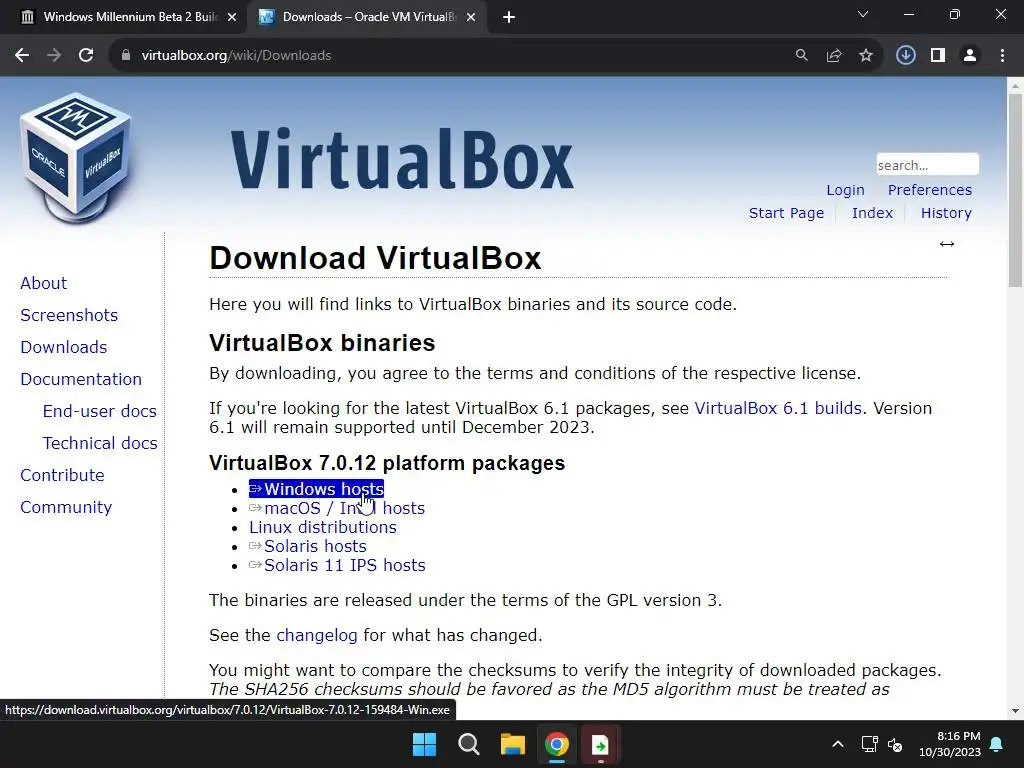Show hidden system tray icons chevron
Image resolution: width=1024 pixels, height=768 pixels.
pyautogui.click(x=838, y=744)
